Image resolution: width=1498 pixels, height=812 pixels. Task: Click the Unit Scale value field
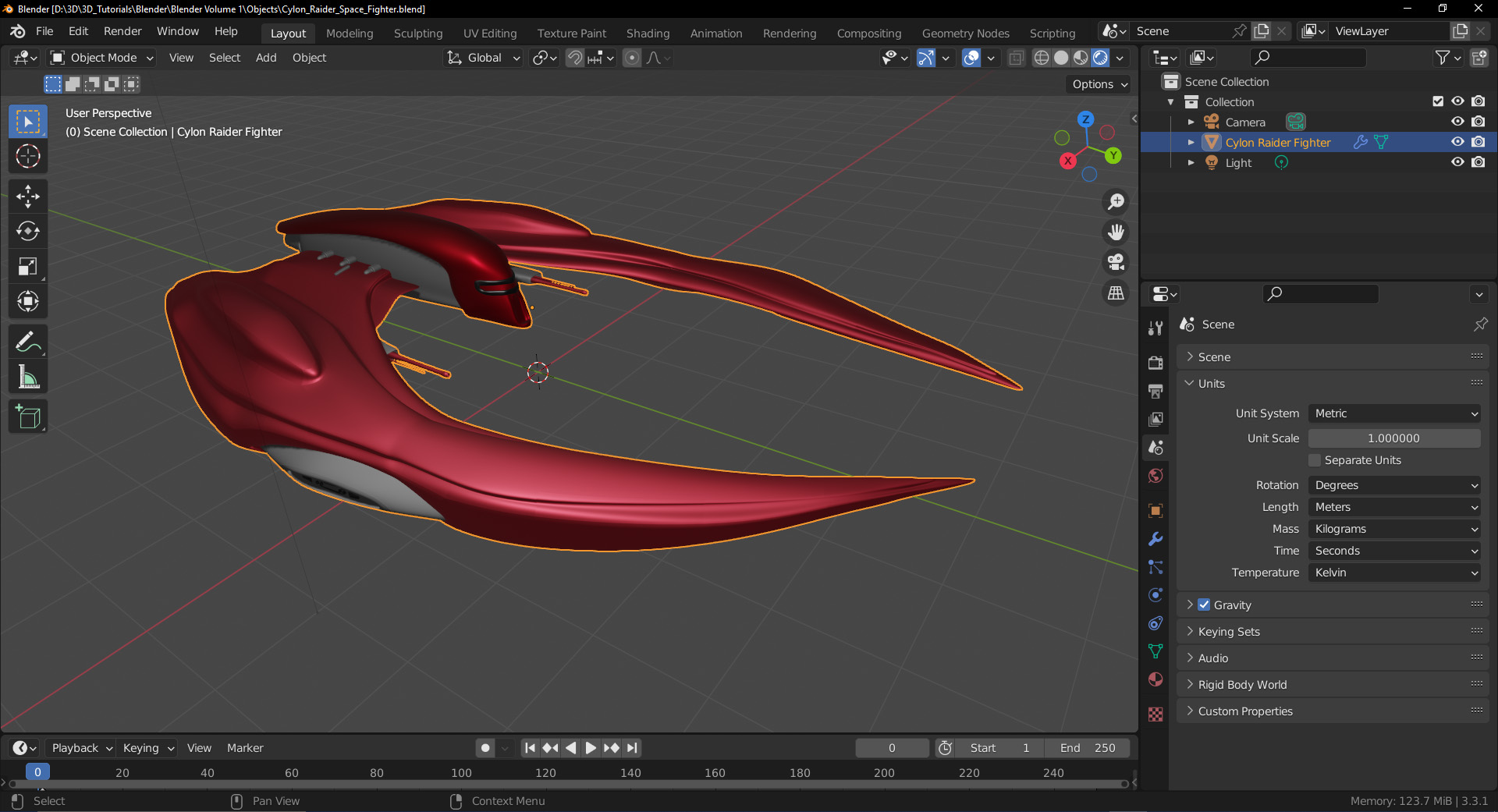click(1394, 438)
